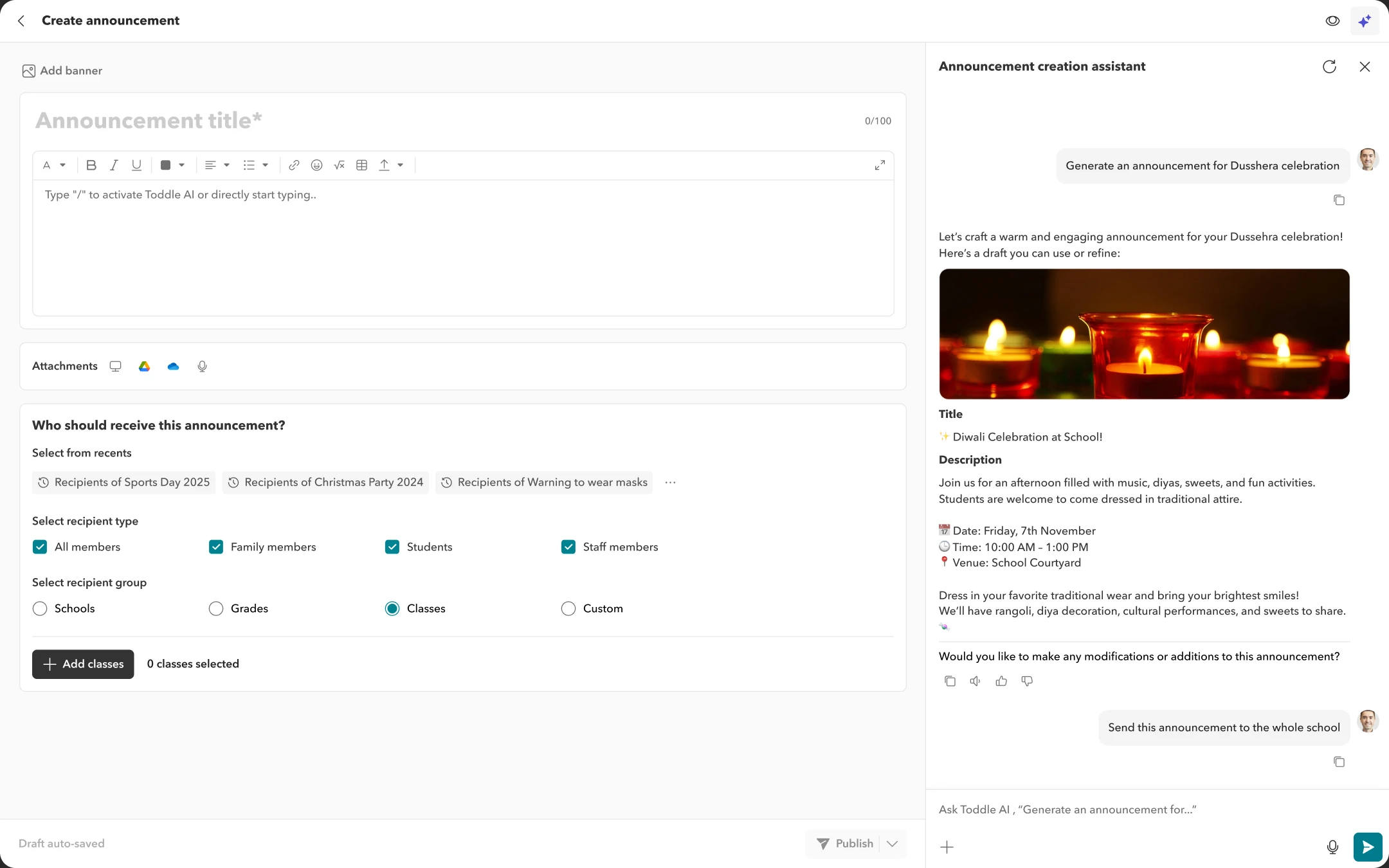This screenshot has width=1389, height=868.
Task: Insert a table from the toolbar
Action: coord(361,165)
